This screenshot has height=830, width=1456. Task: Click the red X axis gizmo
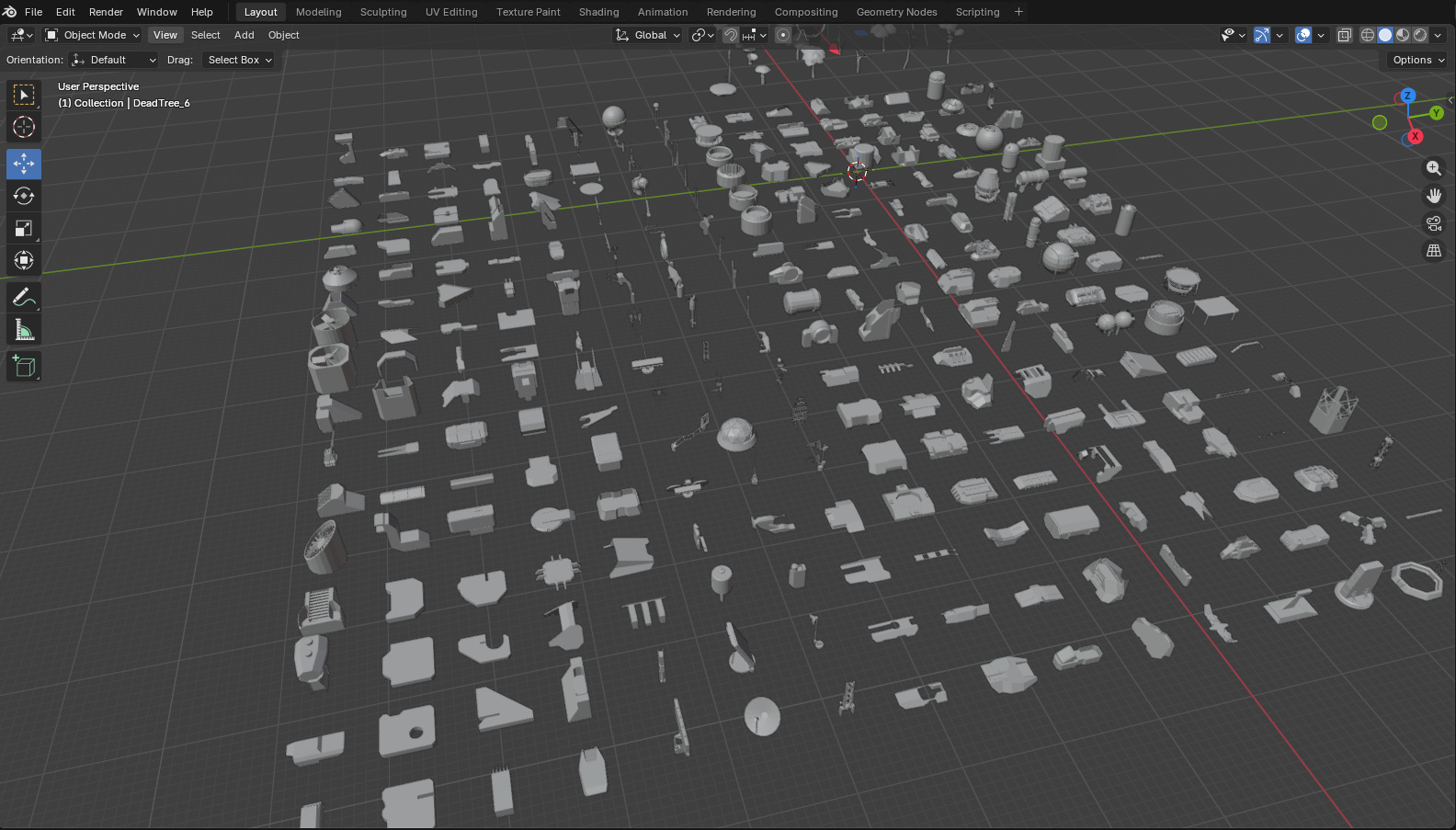coord(1416,136)
